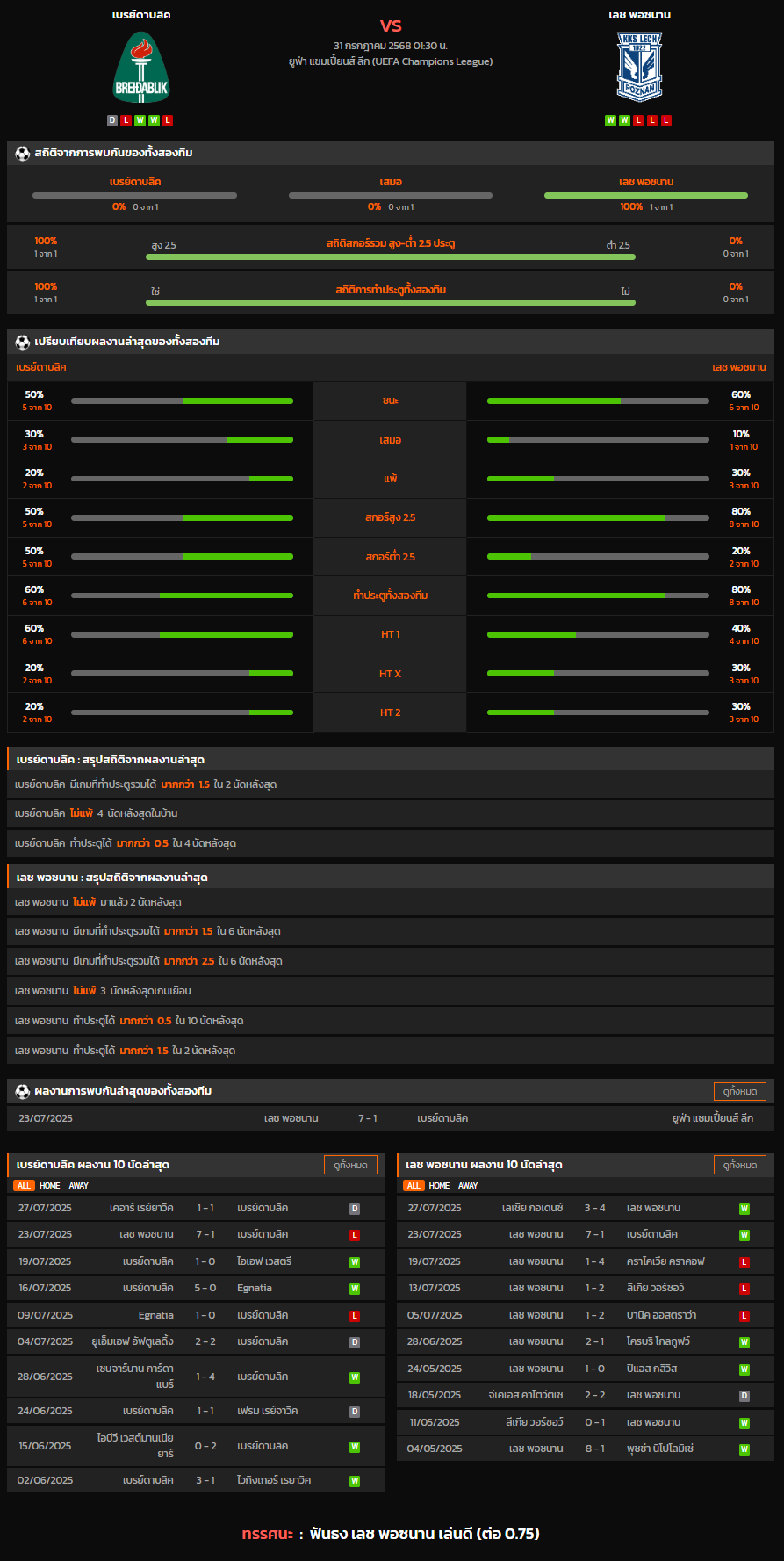Click the W badge for the 3-1 match on 02/06/2025
The image size is (784, 1561).
[355, 1481]
